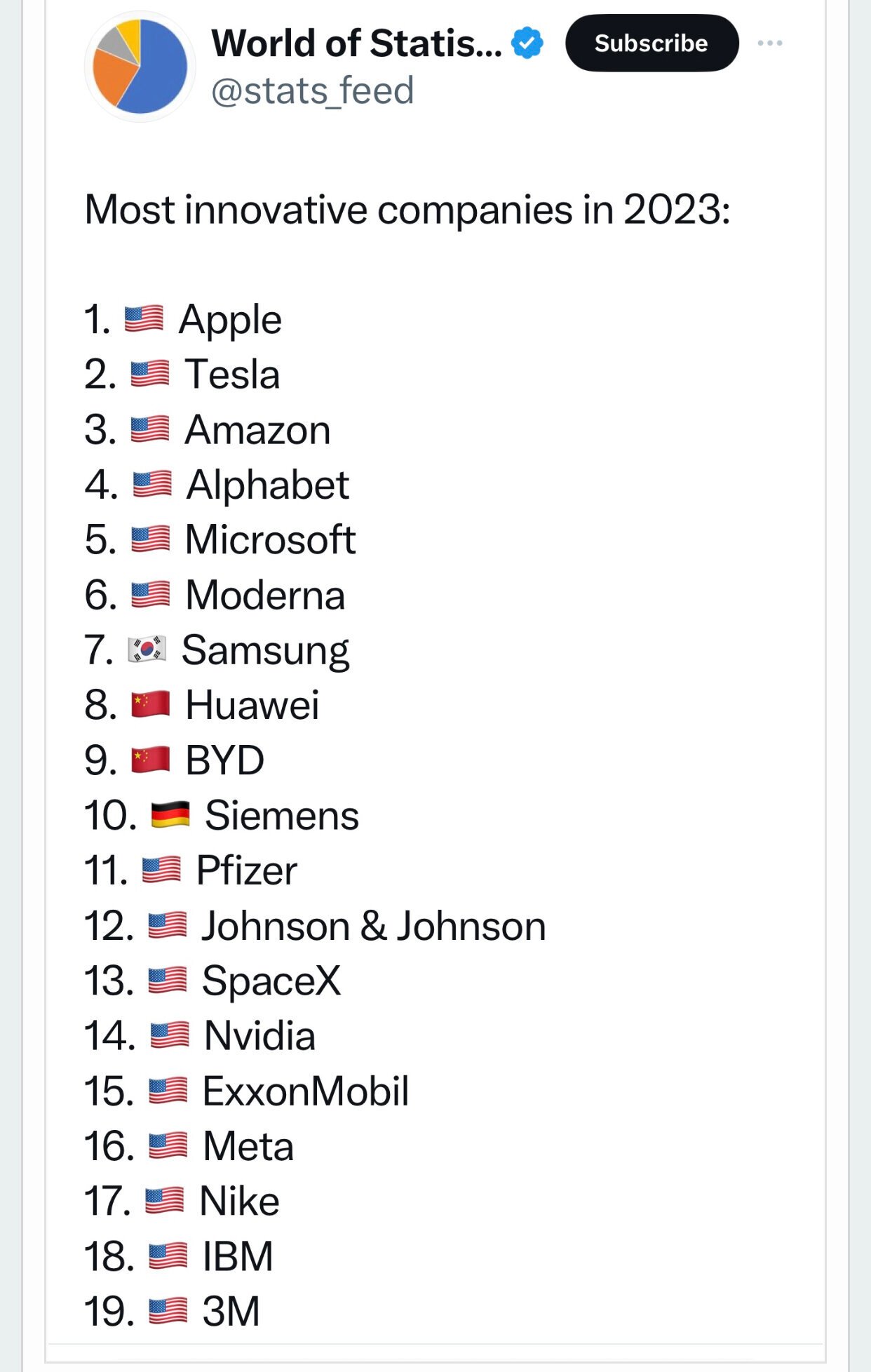Click the South Korea flag beside Samsung
The height and width of the screenshot is (1372, 871).
147,650
